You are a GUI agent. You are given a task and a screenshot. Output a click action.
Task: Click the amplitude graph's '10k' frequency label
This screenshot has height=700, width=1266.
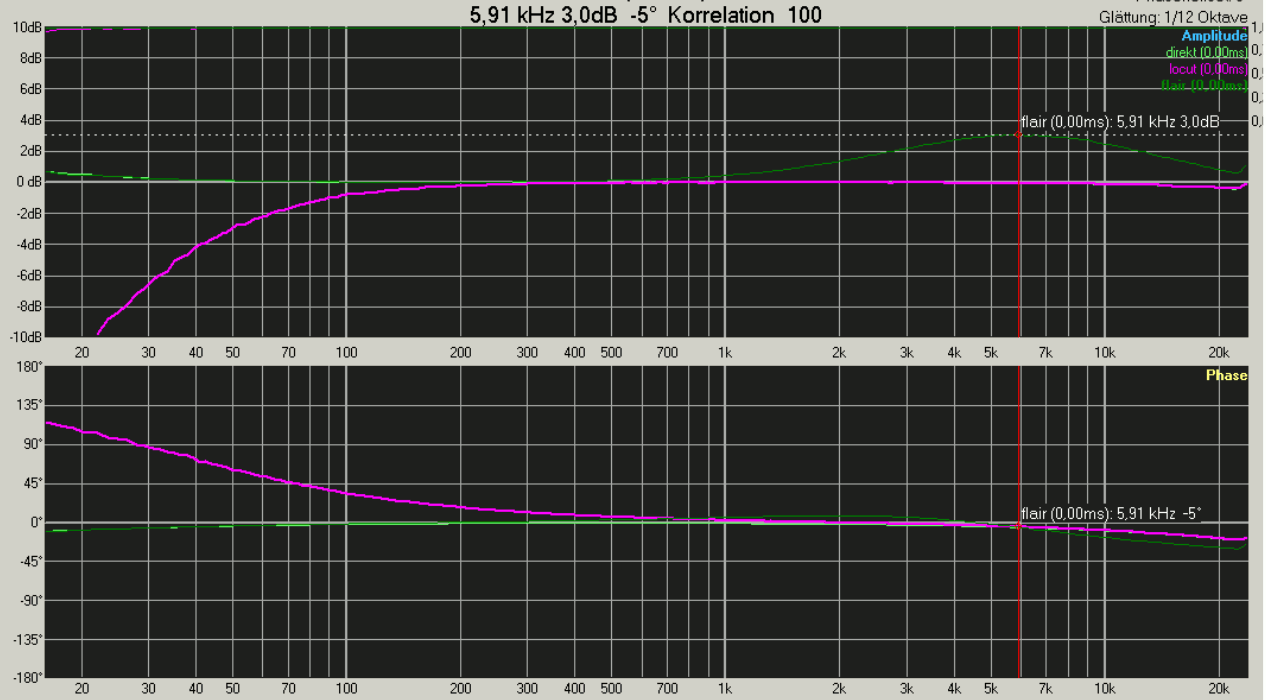click(1104, 352)
